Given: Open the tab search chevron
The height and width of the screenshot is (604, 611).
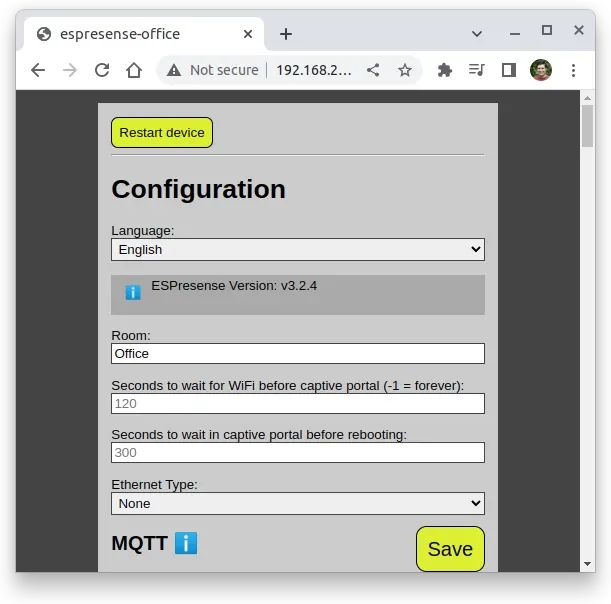Looking at the screenshot, I should click(x=477, y=34).
